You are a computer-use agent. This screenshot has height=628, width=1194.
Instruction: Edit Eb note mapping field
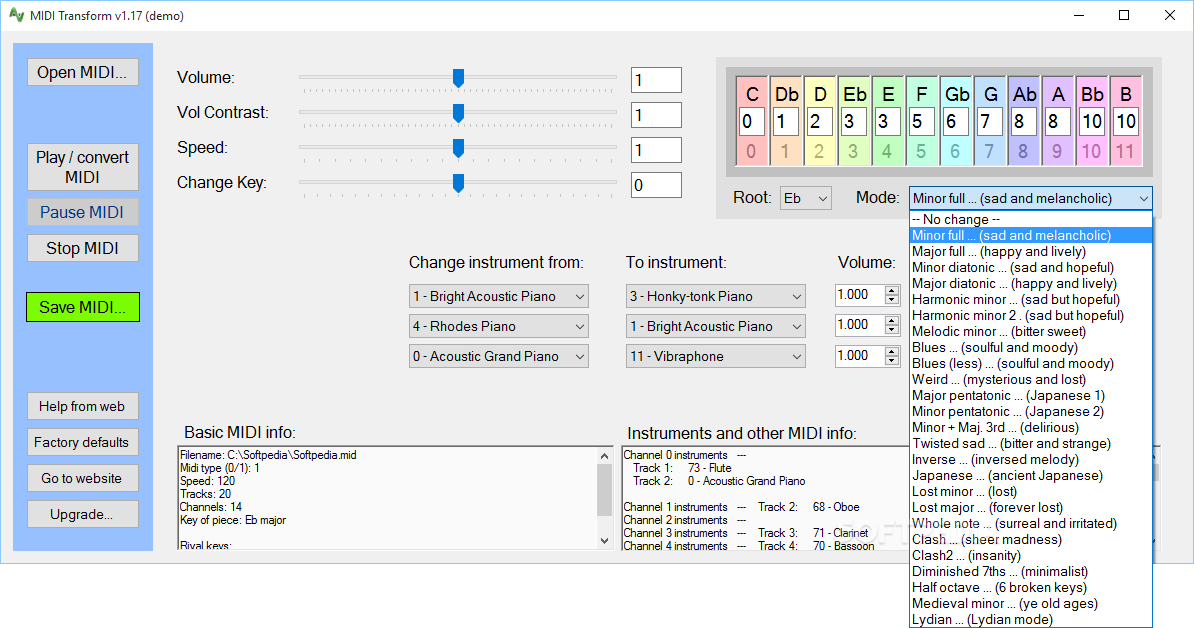[854, 122]
